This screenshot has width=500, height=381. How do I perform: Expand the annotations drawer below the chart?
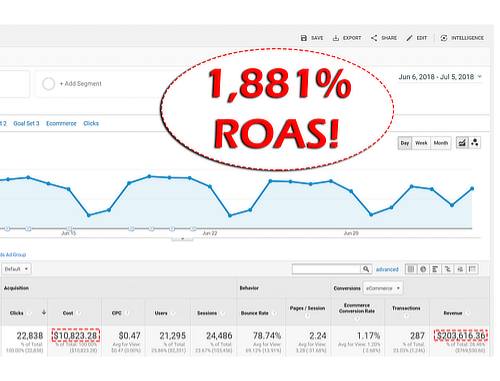[x=182, y=239]
